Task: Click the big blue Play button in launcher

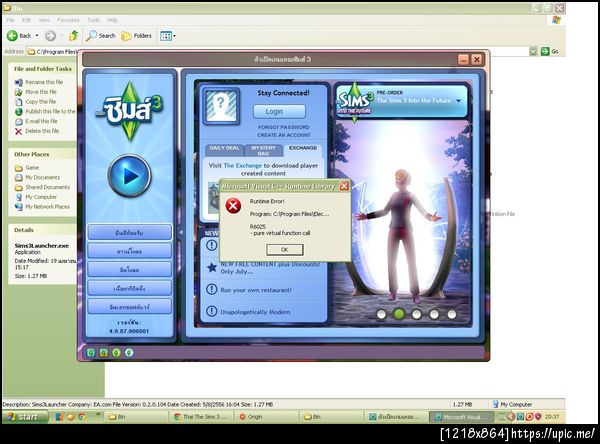Action: click(x=129, y=176)
